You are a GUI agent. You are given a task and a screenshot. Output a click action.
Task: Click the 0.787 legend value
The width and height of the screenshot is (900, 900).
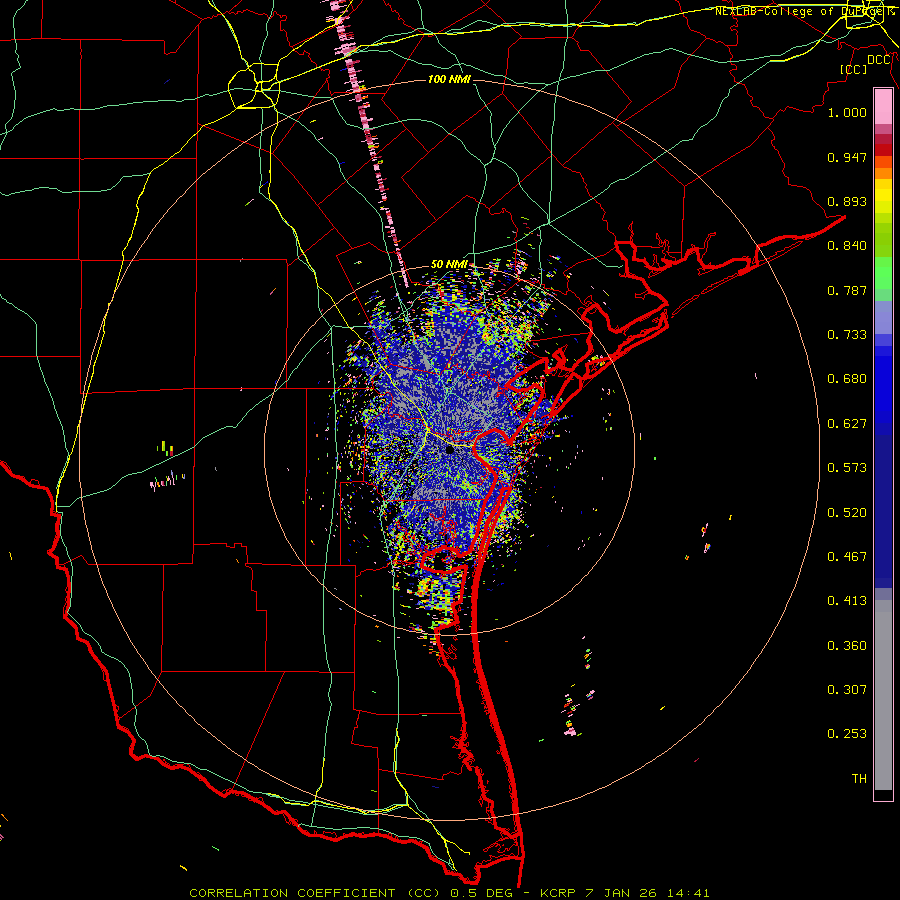pos(847,290)
